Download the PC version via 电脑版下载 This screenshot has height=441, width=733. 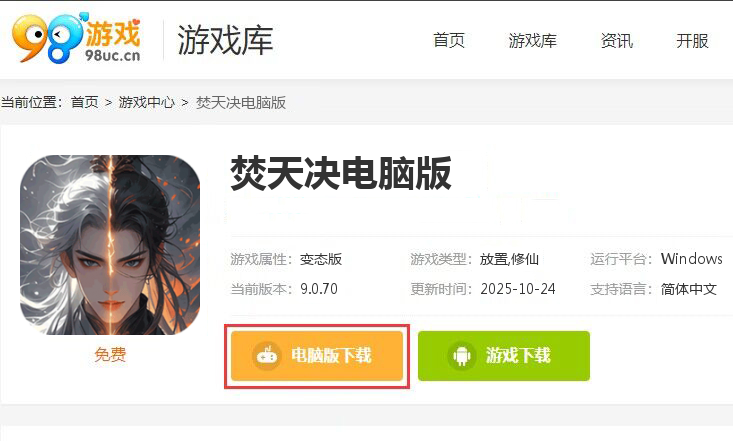[317, 356]
